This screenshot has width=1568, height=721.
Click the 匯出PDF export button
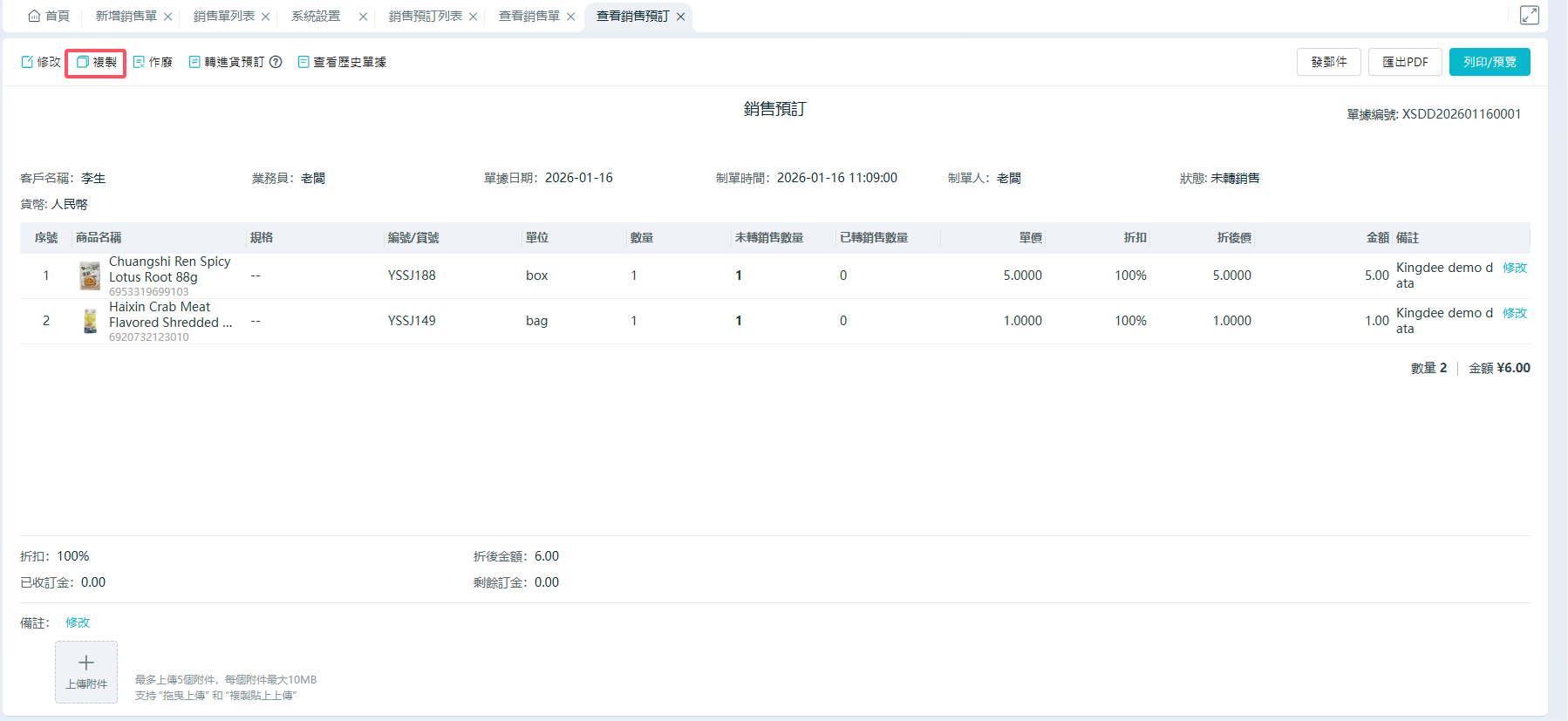pyautogui.click(x=1404, y=62)
